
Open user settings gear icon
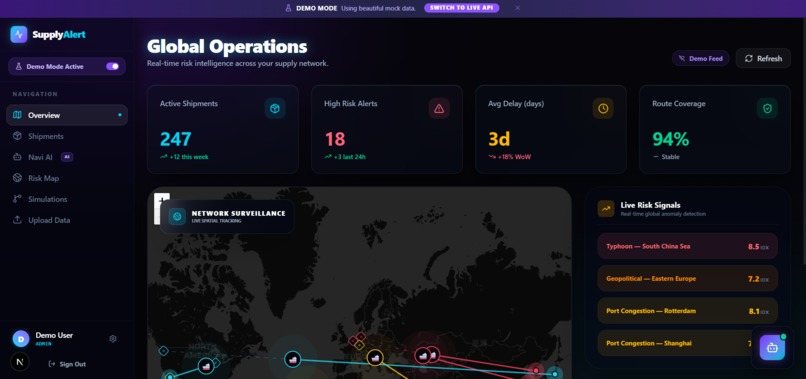[x=113, y=338]
